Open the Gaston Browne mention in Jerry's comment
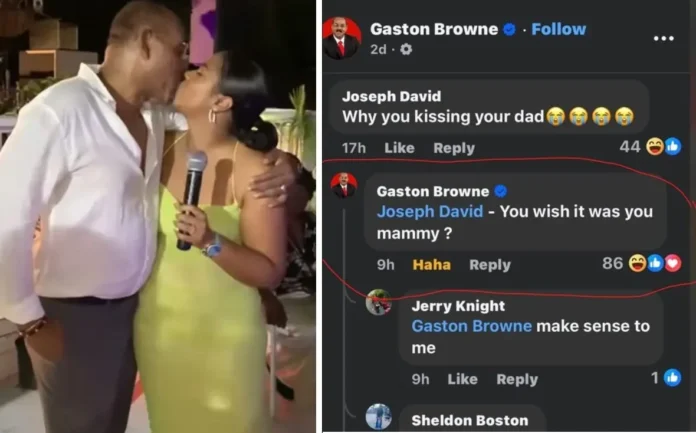The height and width of the screenshot is (433, 696). pyautogui.click(x=471, y=326)
